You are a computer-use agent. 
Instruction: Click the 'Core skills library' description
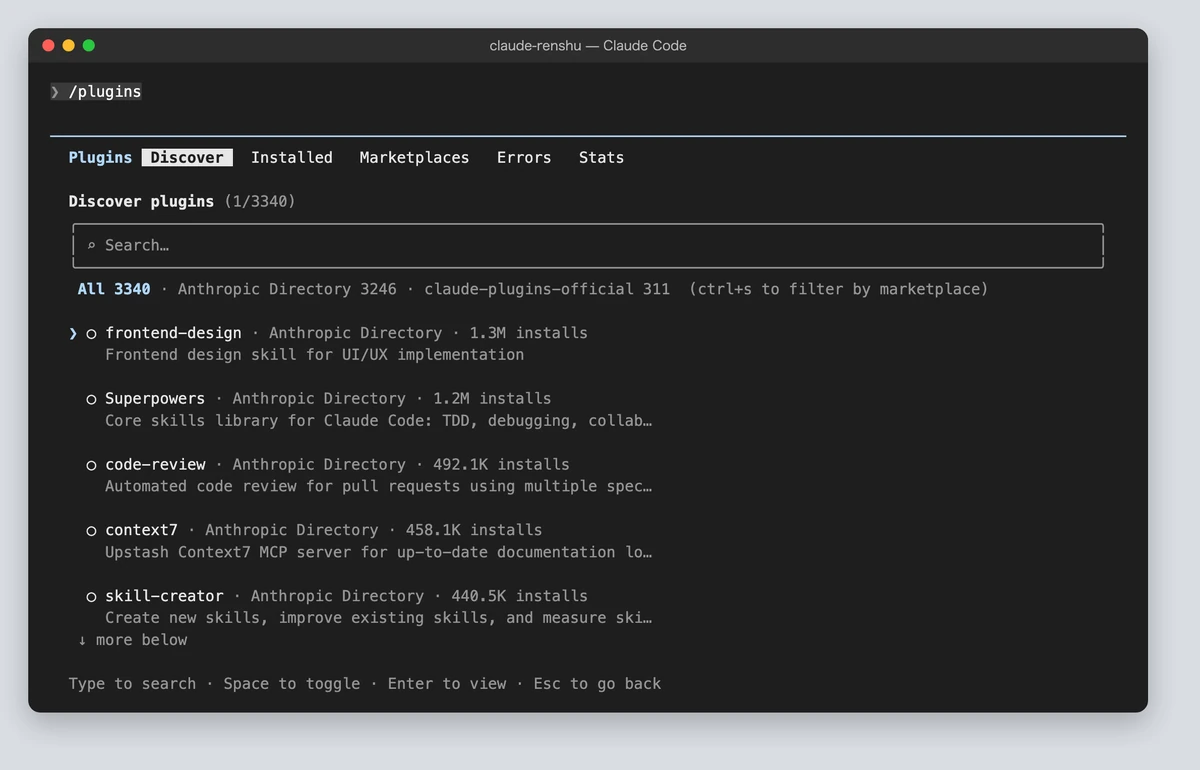tap(378, 421)
